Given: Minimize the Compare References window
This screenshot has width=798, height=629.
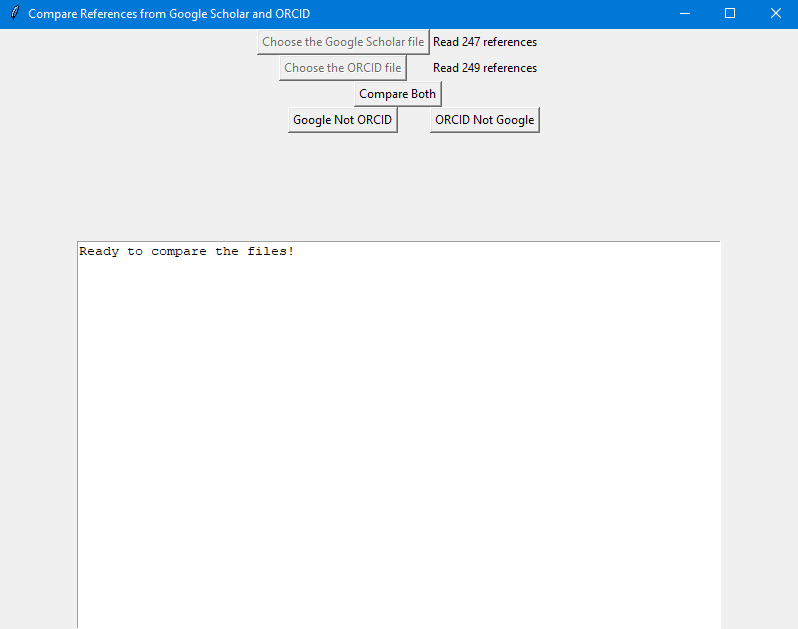Looking at the screenshot, I should point(685,14).
